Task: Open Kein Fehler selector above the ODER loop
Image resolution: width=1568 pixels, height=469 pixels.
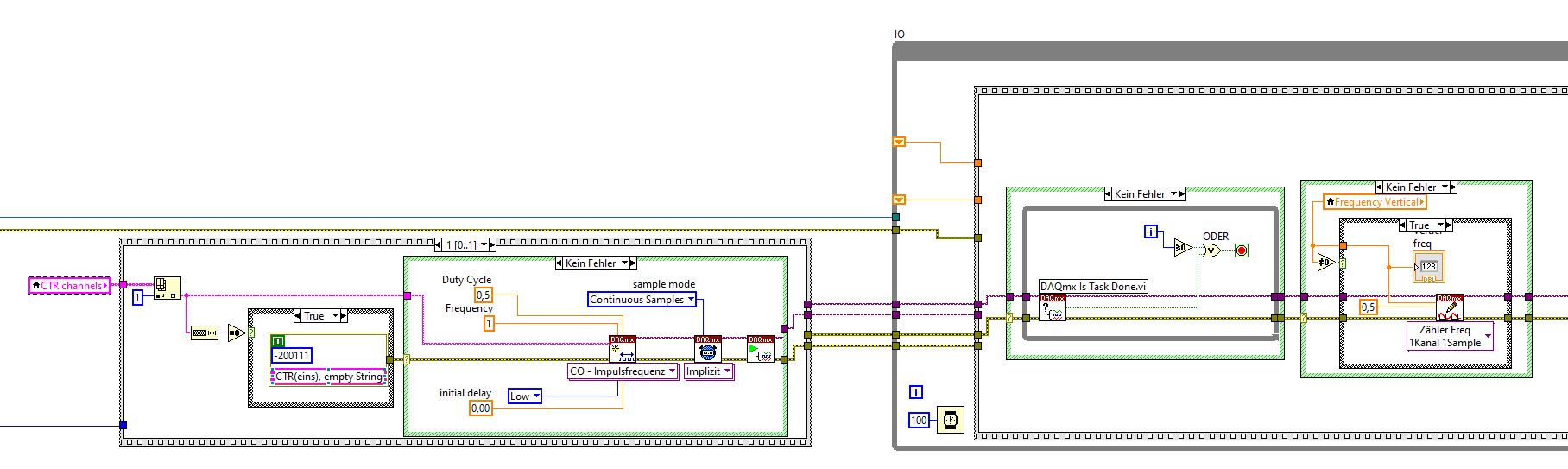Action: [1145, 194]
